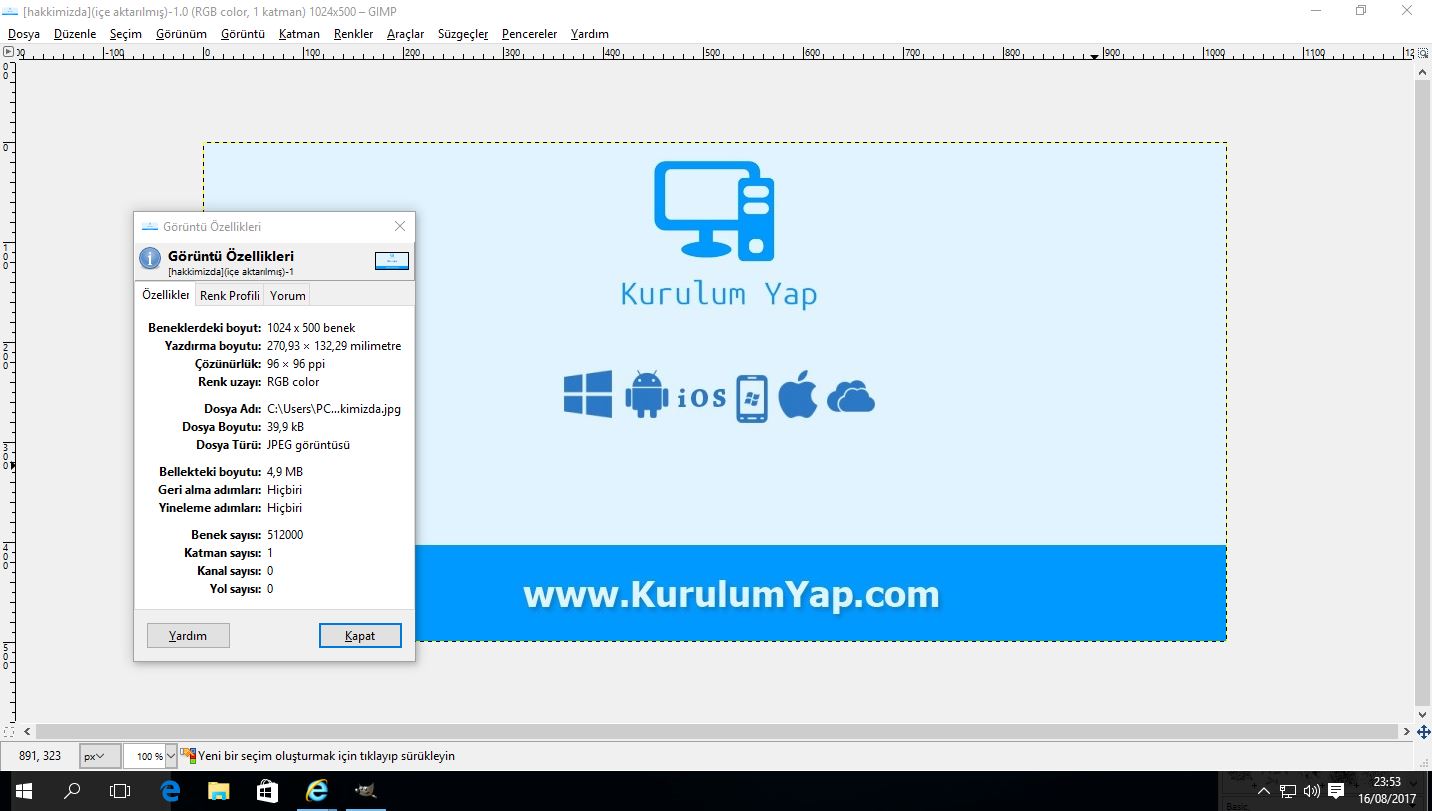This screenshot has width=1432, height=811.
Task: Open the Pencereler menu
Action: tap(529, 34)
